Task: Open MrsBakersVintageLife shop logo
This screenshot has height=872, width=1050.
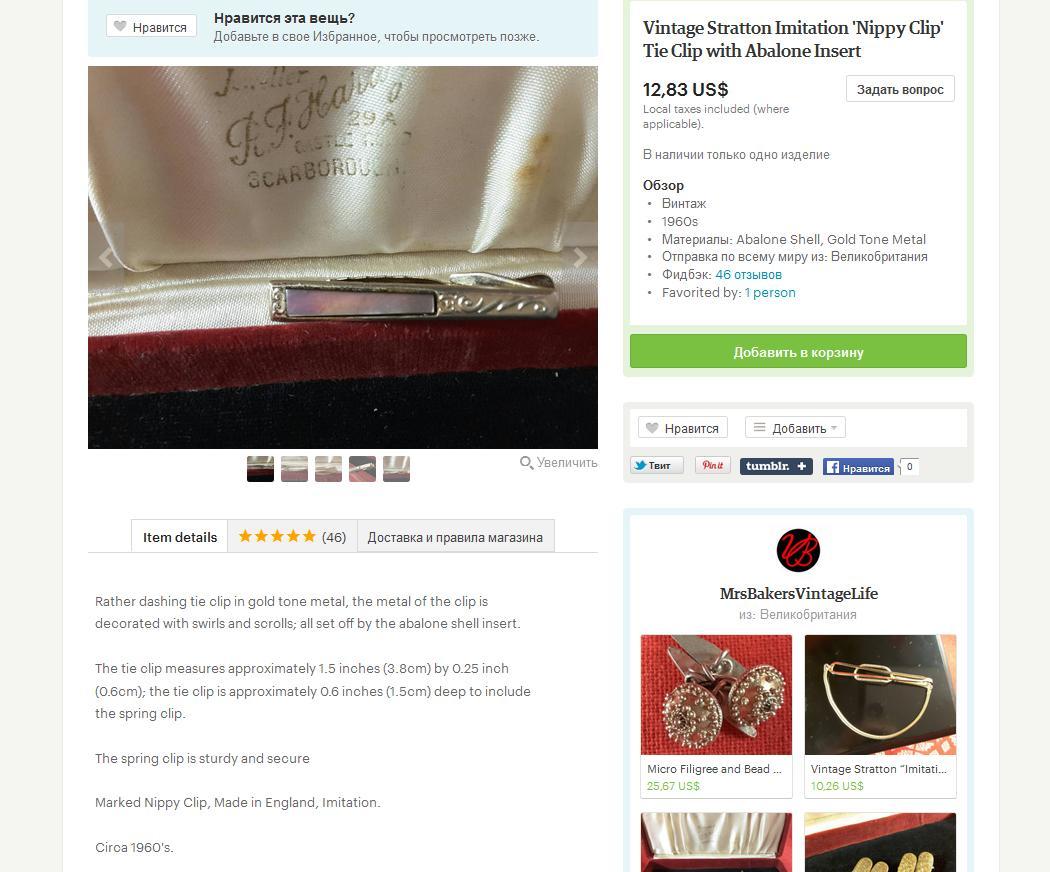Action: point(798,551)
